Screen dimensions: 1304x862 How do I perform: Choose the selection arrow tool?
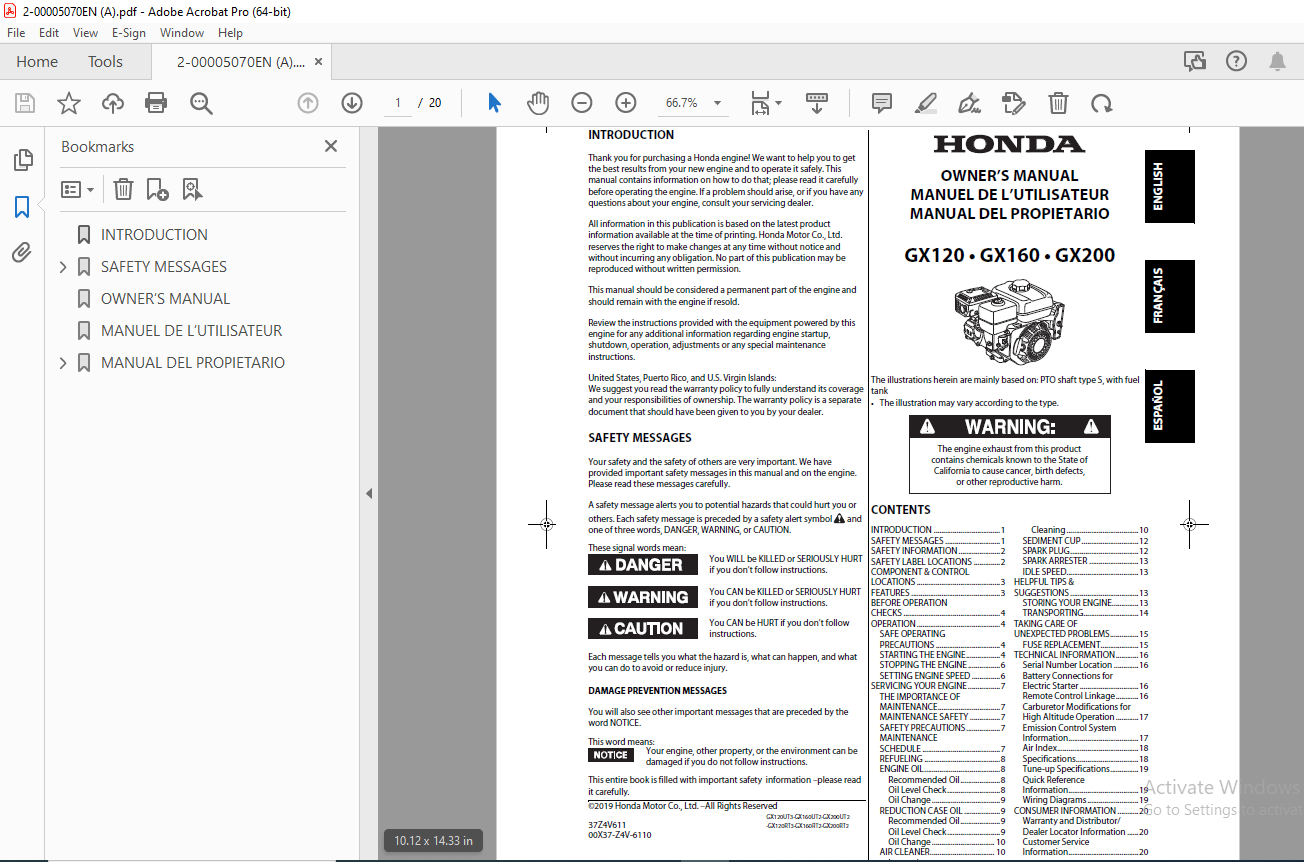click(x=494, y=103)
